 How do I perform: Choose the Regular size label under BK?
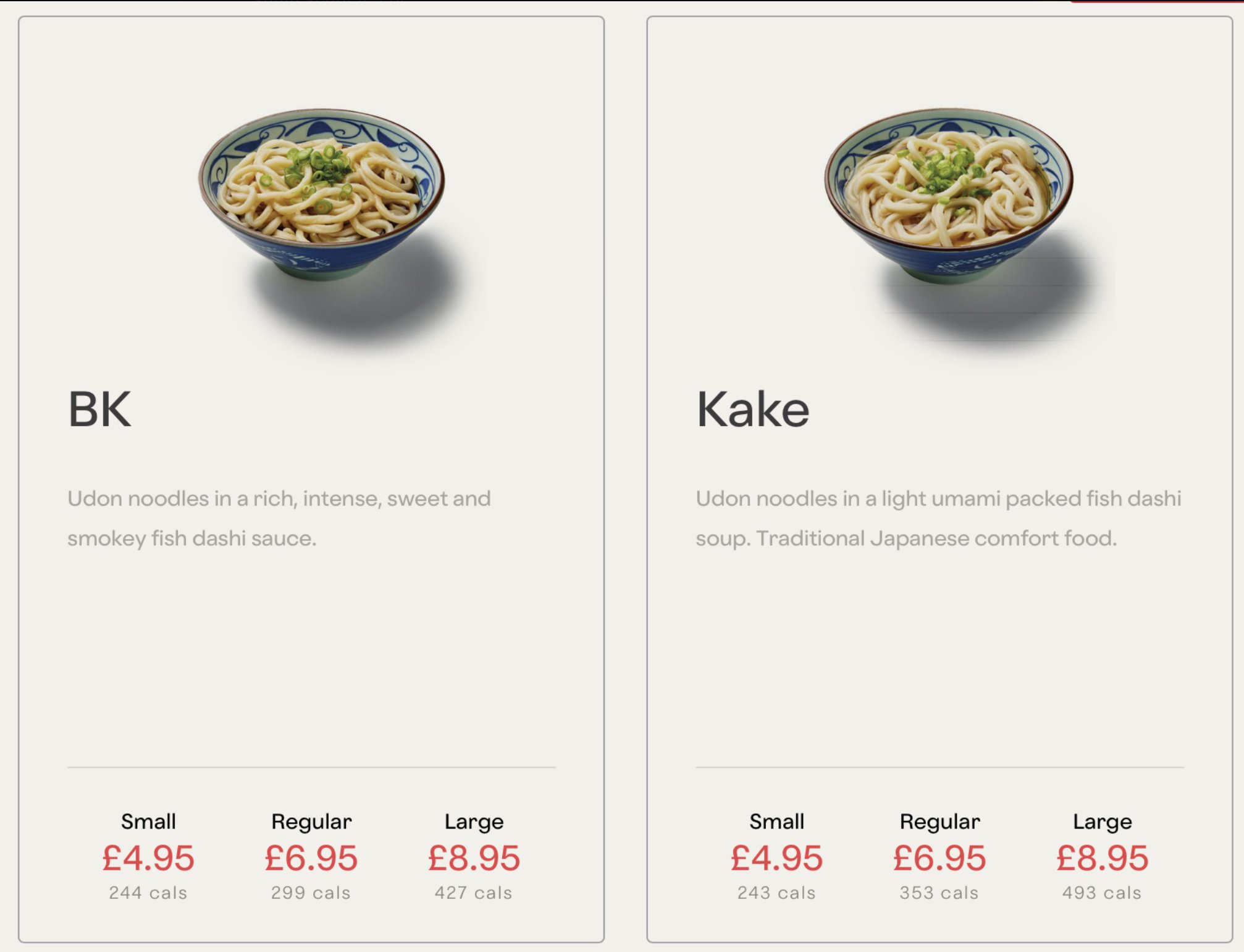pos(311,821)
